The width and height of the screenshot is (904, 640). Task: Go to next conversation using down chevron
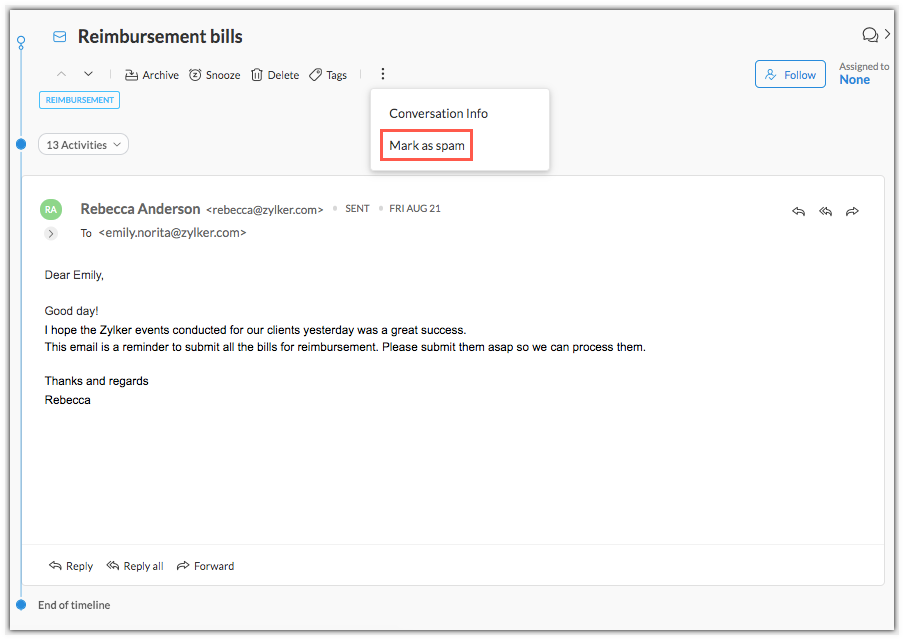[x=88, y=74]
